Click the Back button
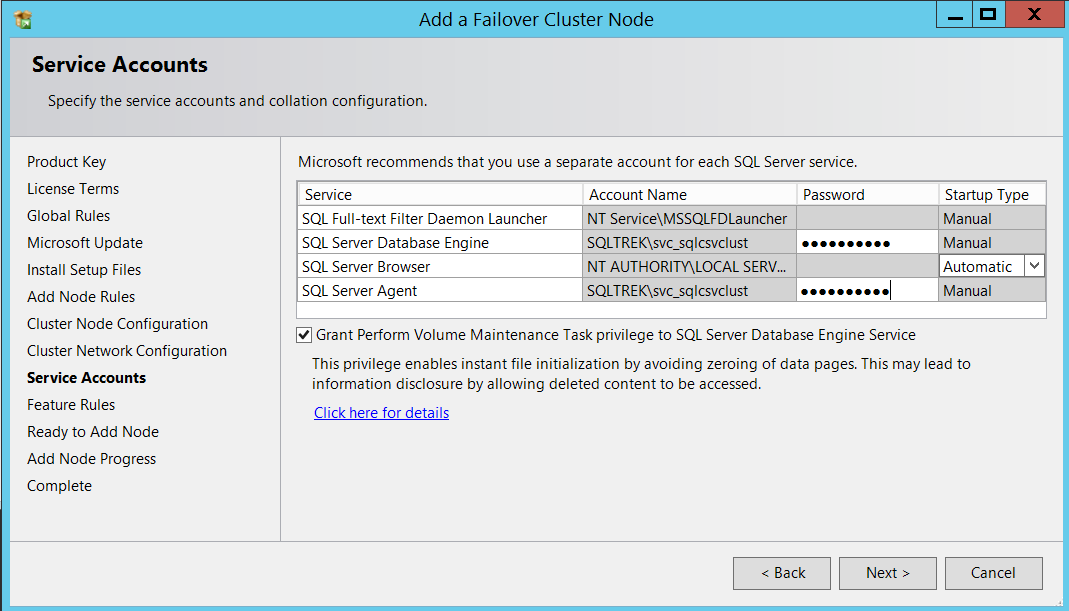The width and height of the screenshot is (1069, 611). (x=782, y=573)
